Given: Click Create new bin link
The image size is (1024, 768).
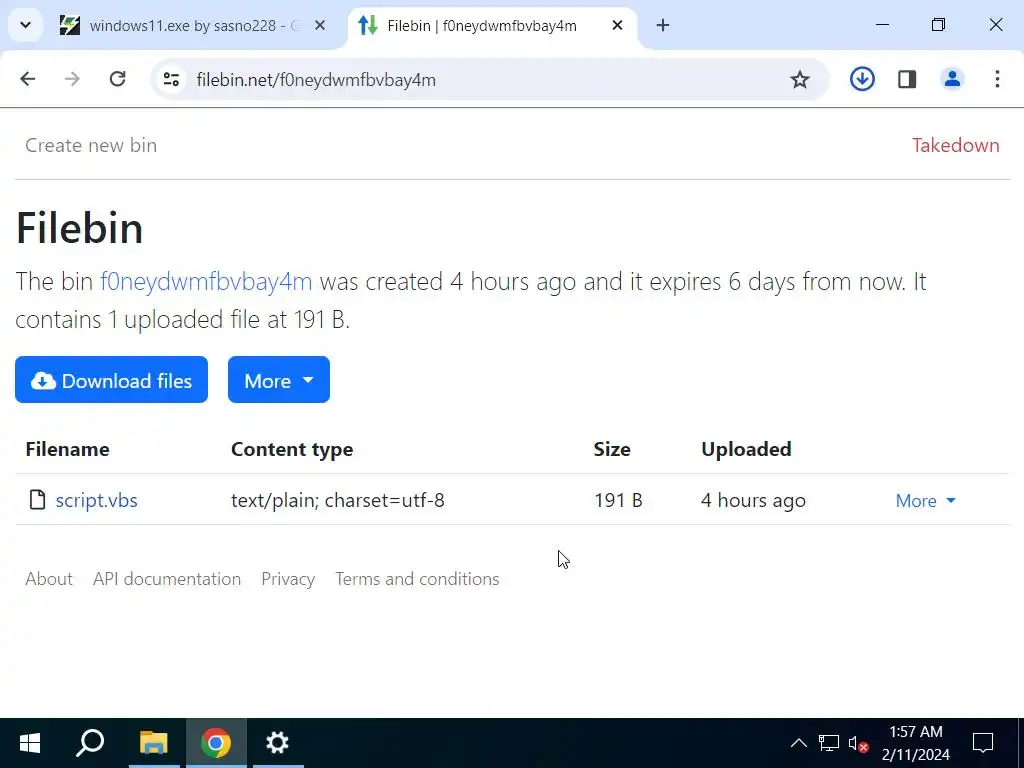Looking at the screenshot, I should 91,145.
